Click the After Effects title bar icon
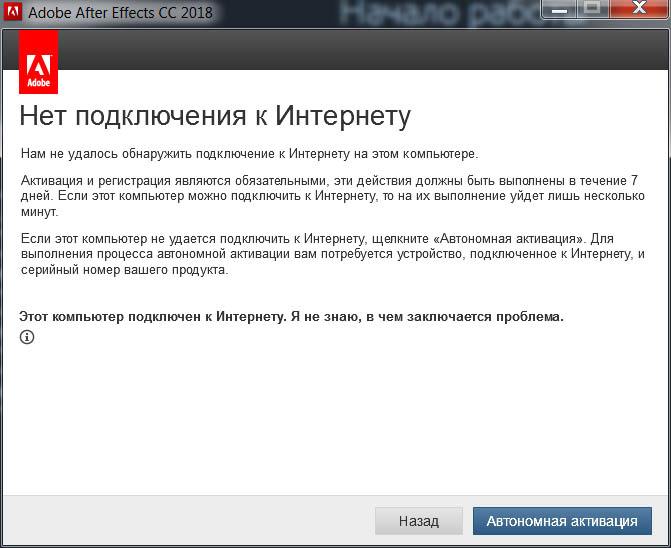Screen dimensions: 671x548 (x=12, y=12)
